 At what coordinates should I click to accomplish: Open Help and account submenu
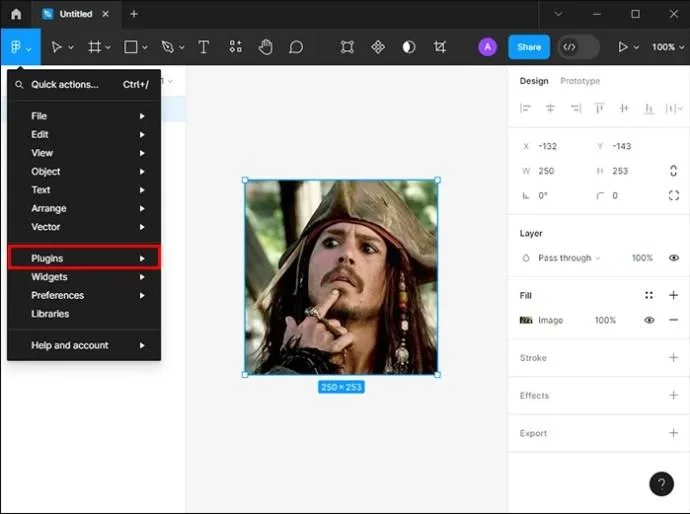click(x=84, y=345)
